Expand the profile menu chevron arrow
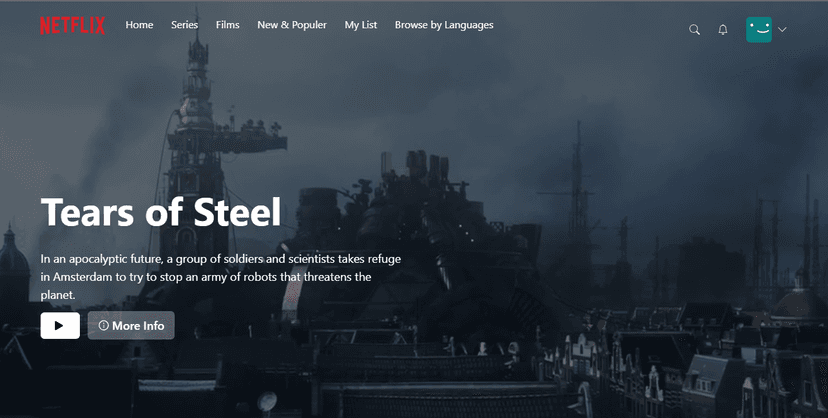Viewport: 828px width, 418px height. [782, 30]
